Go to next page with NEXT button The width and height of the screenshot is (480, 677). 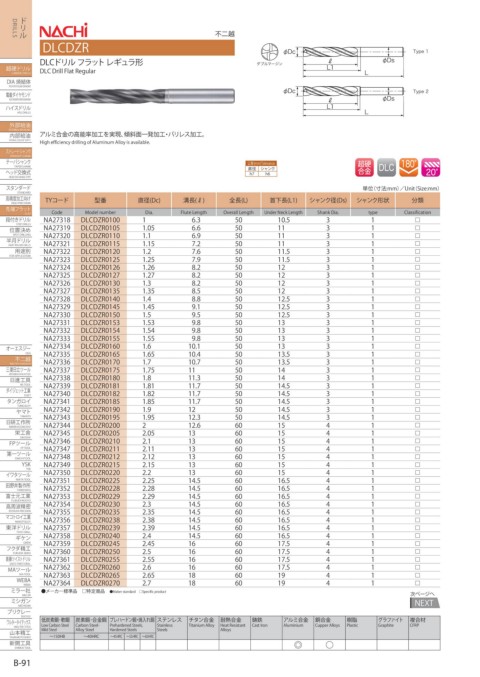pos(424,603)
